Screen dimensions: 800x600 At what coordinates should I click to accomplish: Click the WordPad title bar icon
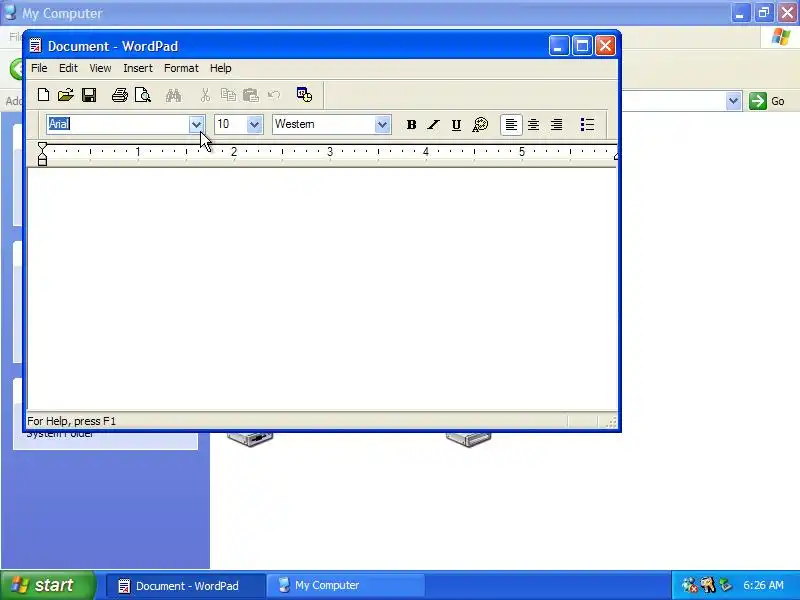(x=35, y=46)
